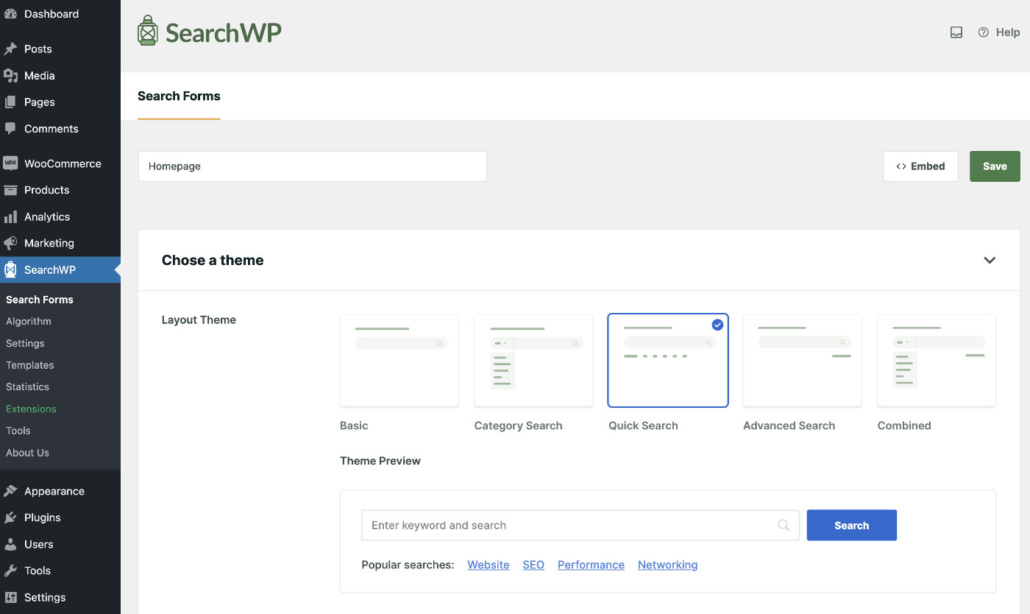The height and width of the screenshot is (614, 1030).
Task: Click the SearchWP lantern logo
Action: point(148,31)
